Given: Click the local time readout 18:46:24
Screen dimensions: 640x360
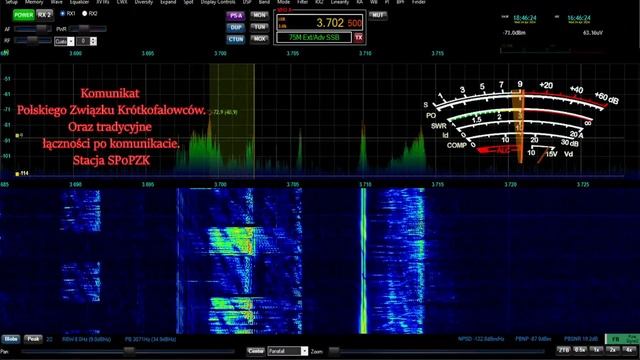Looking at the screenshot, I should point(524,18).
